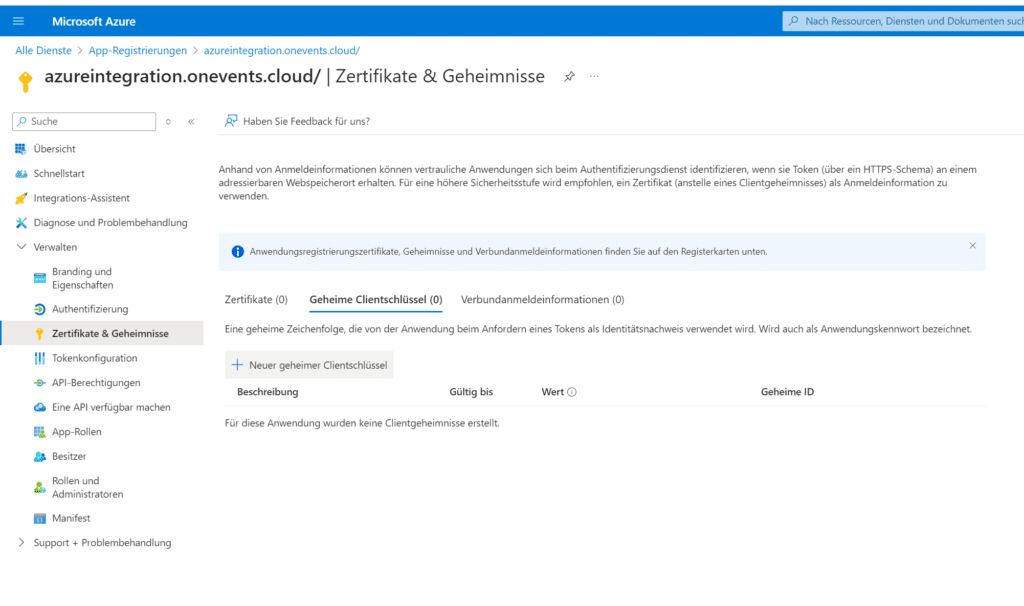Viewport: 1024px width, 606px height.
Task: Collapse the sidebar with double-chevron icon
Action: pos(191,122)
